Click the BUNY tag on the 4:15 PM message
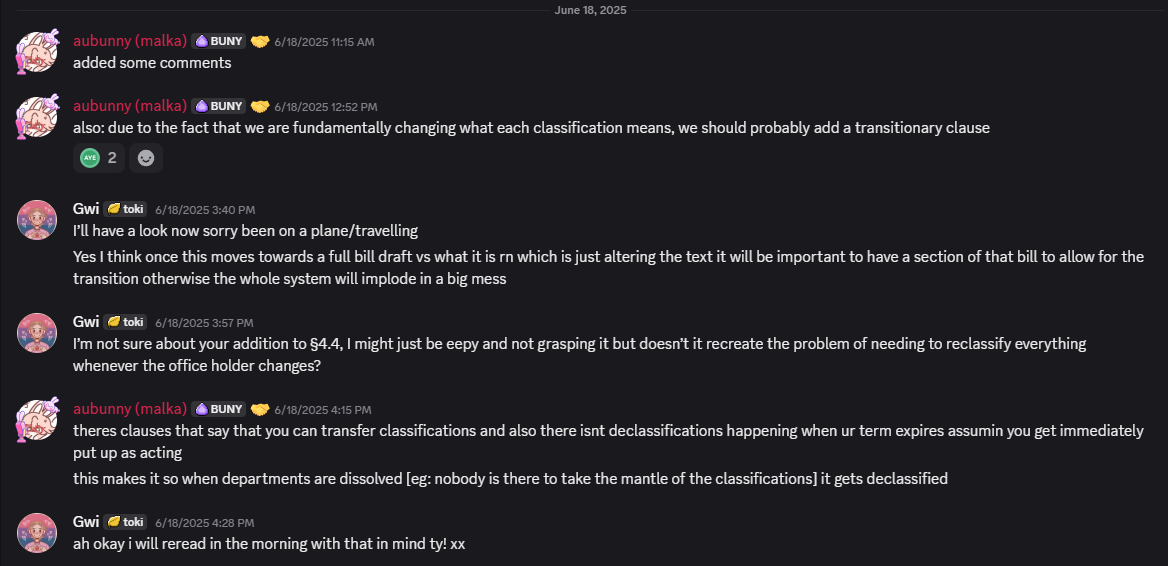1168x566 pixels. pyautogui.click(x=219, y=409)
